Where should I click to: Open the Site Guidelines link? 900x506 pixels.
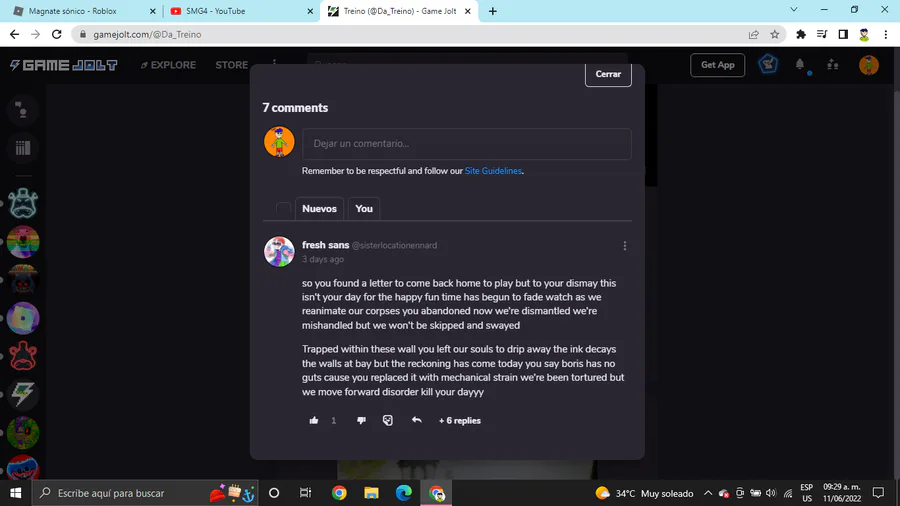(x=493, y=171)
